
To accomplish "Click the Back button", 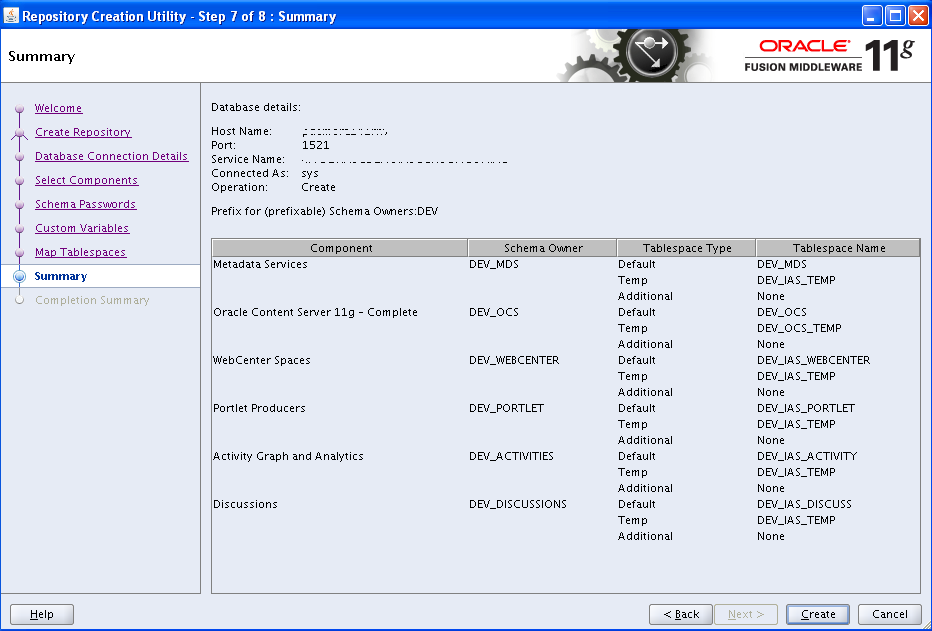I will [x=681, y=614].
